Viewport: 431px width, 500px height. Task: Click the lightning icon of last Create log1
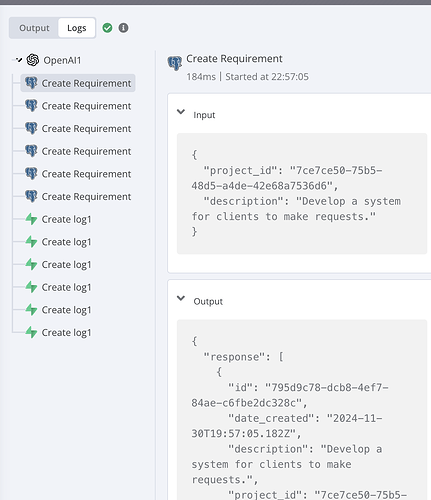(31, 332)
